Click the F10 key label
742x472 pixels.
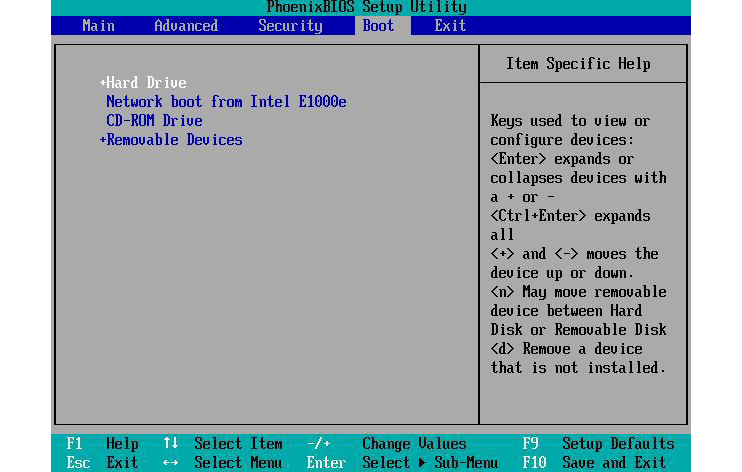[534, 463]
